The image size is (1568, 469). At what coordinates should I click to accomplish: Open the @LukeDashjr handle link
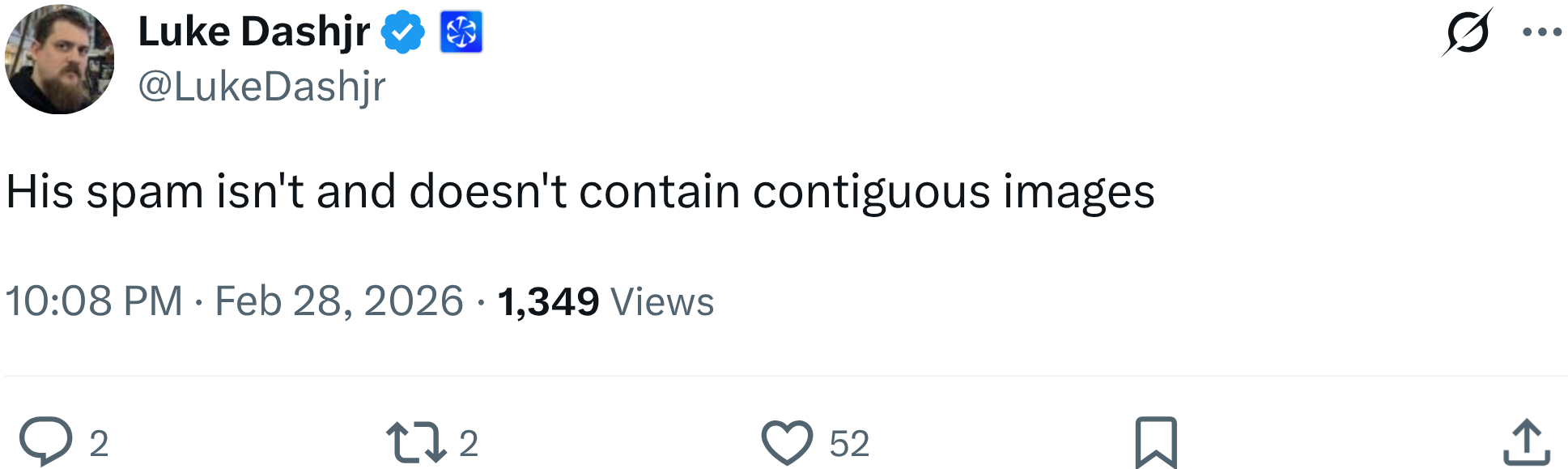click(261, 87)
